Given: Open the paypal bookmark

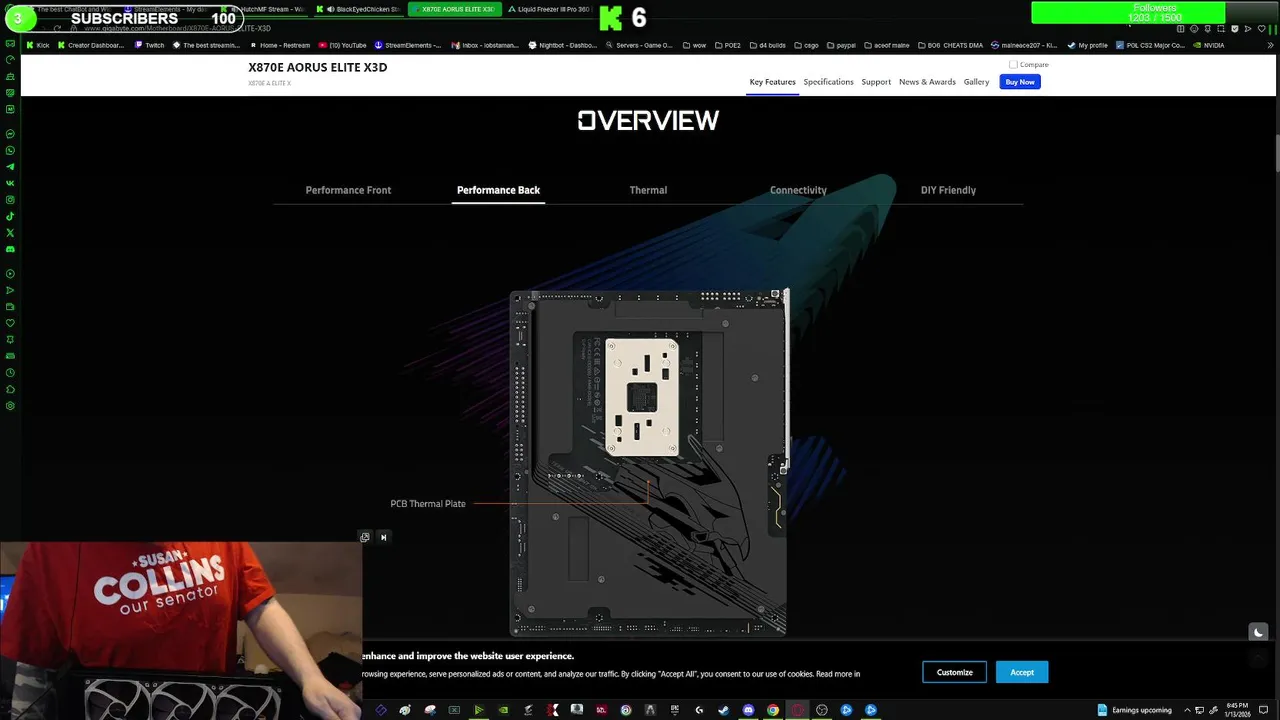Looking at the screenshot, I should tap(841, 45).
